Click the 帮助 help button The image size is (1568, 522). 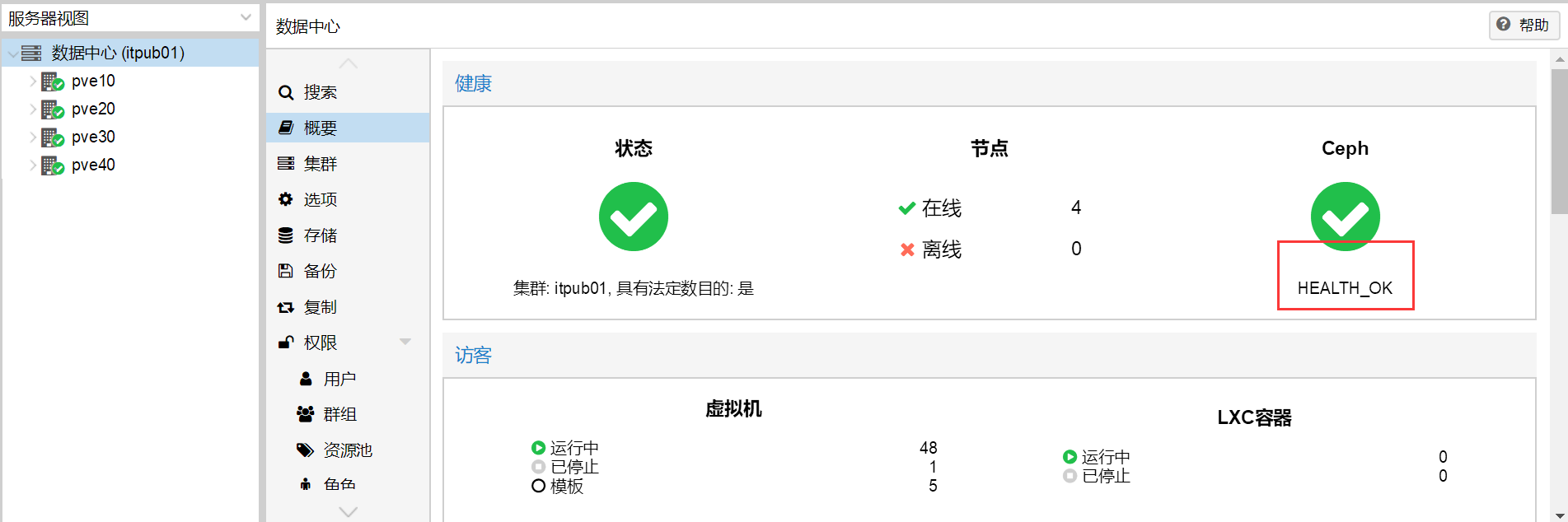pyautogui.click(x=1524, y=25)
